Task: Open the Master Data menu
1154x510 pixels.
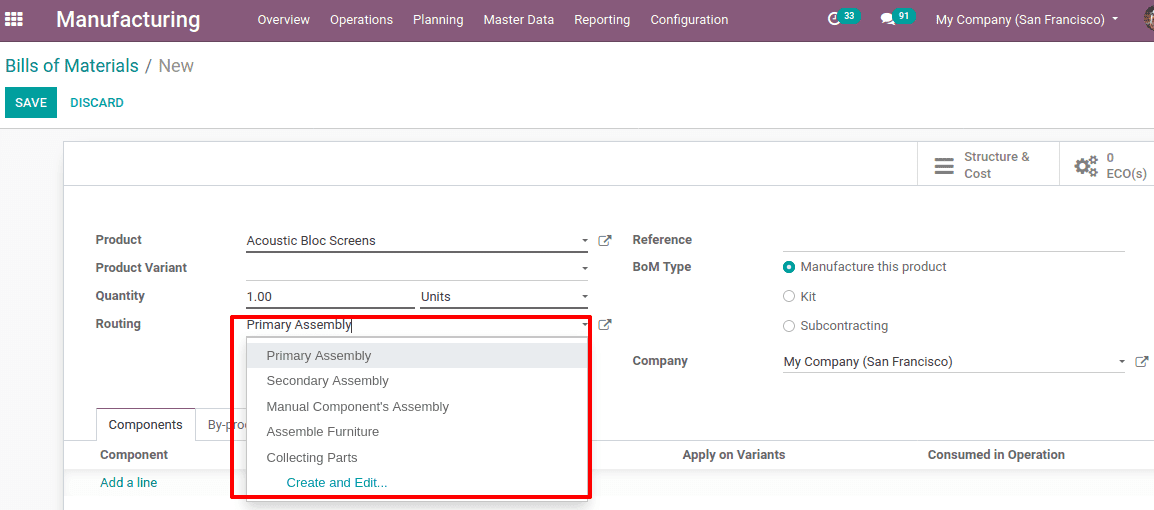Action: 519,20
